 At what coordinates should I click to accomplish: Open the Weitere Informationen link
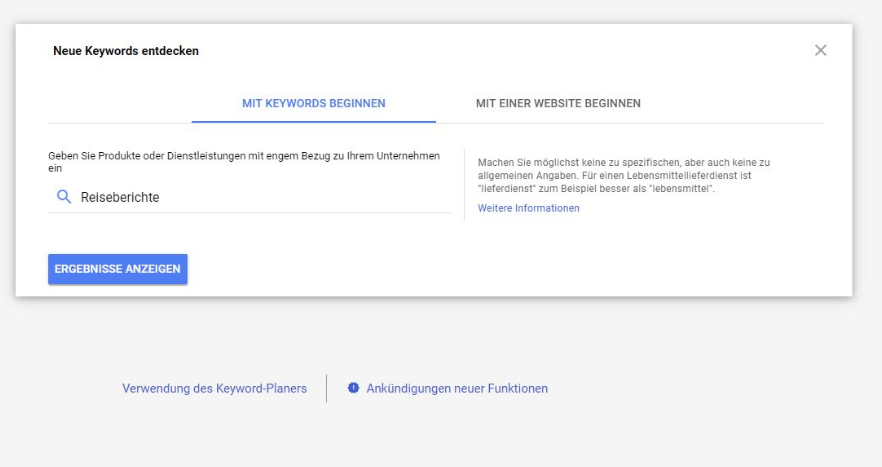528,208
